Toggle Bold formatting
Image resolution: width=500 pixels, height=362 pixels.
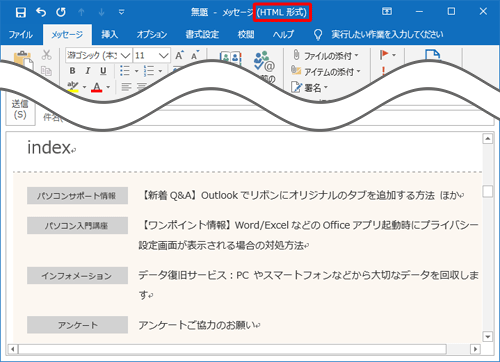click(72, 71)
